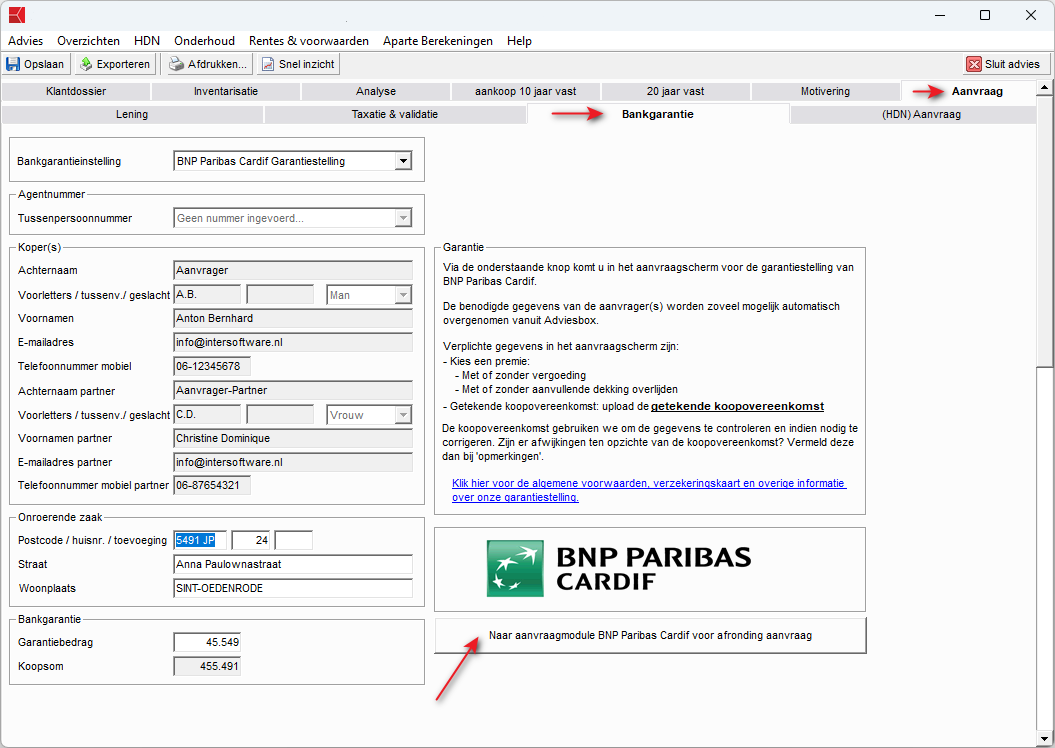The height and width of the screenshot is (748, 1055).
Task: Click the Achternaam field with Aanvrager
Action: pyautogui.click(x=293, y=270)
